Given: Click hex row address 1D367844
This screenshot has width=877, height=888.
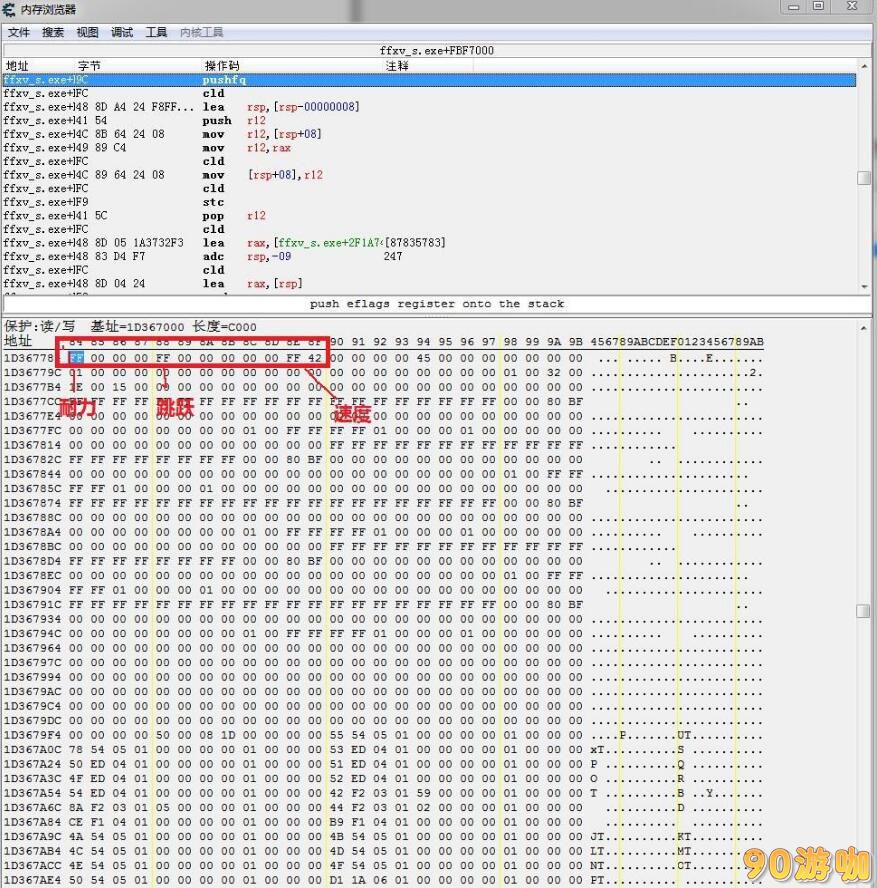Looking at the screenshot, I should [x=32, y=474].
